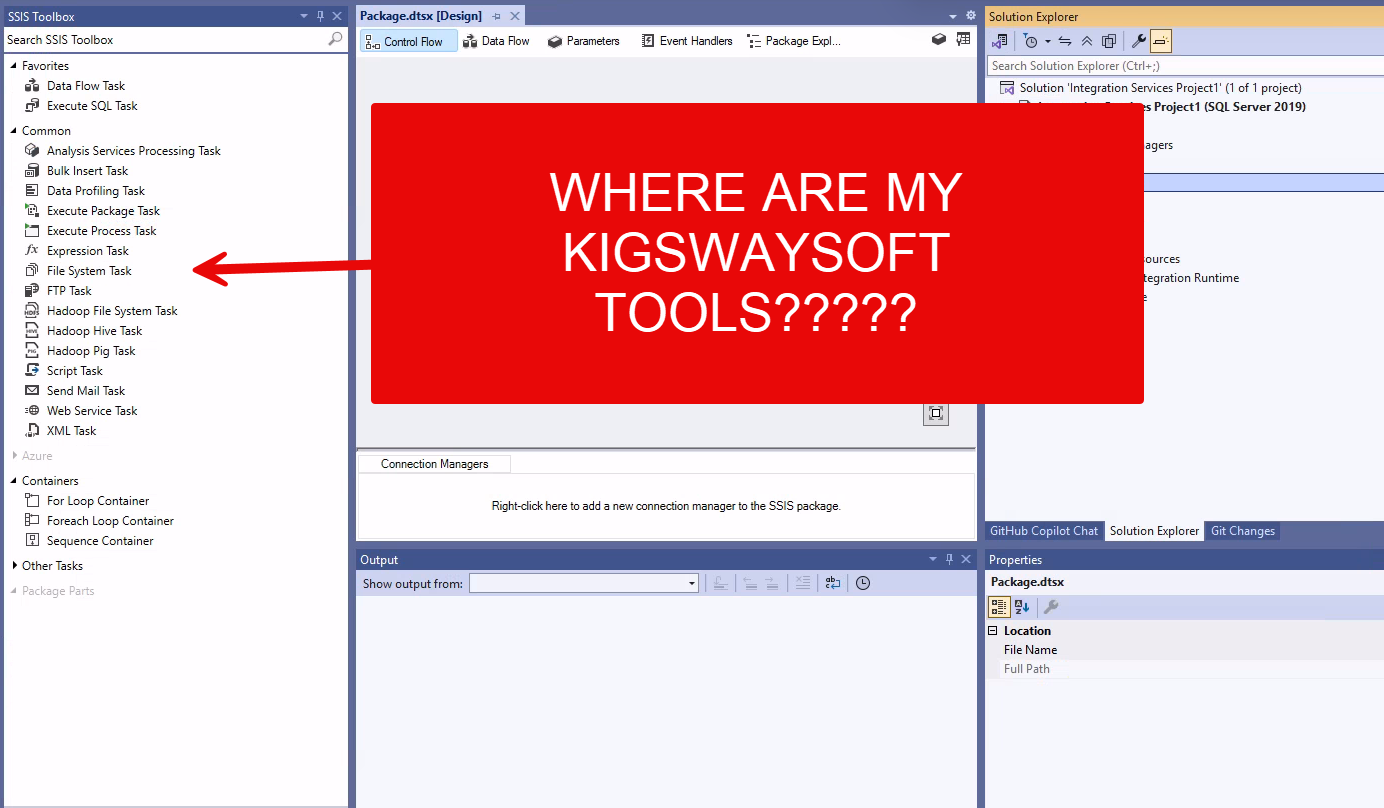This screenshot has height=808, width=1384.
Task: Switch to Control Flow tab
Action: tap(408, 41)
